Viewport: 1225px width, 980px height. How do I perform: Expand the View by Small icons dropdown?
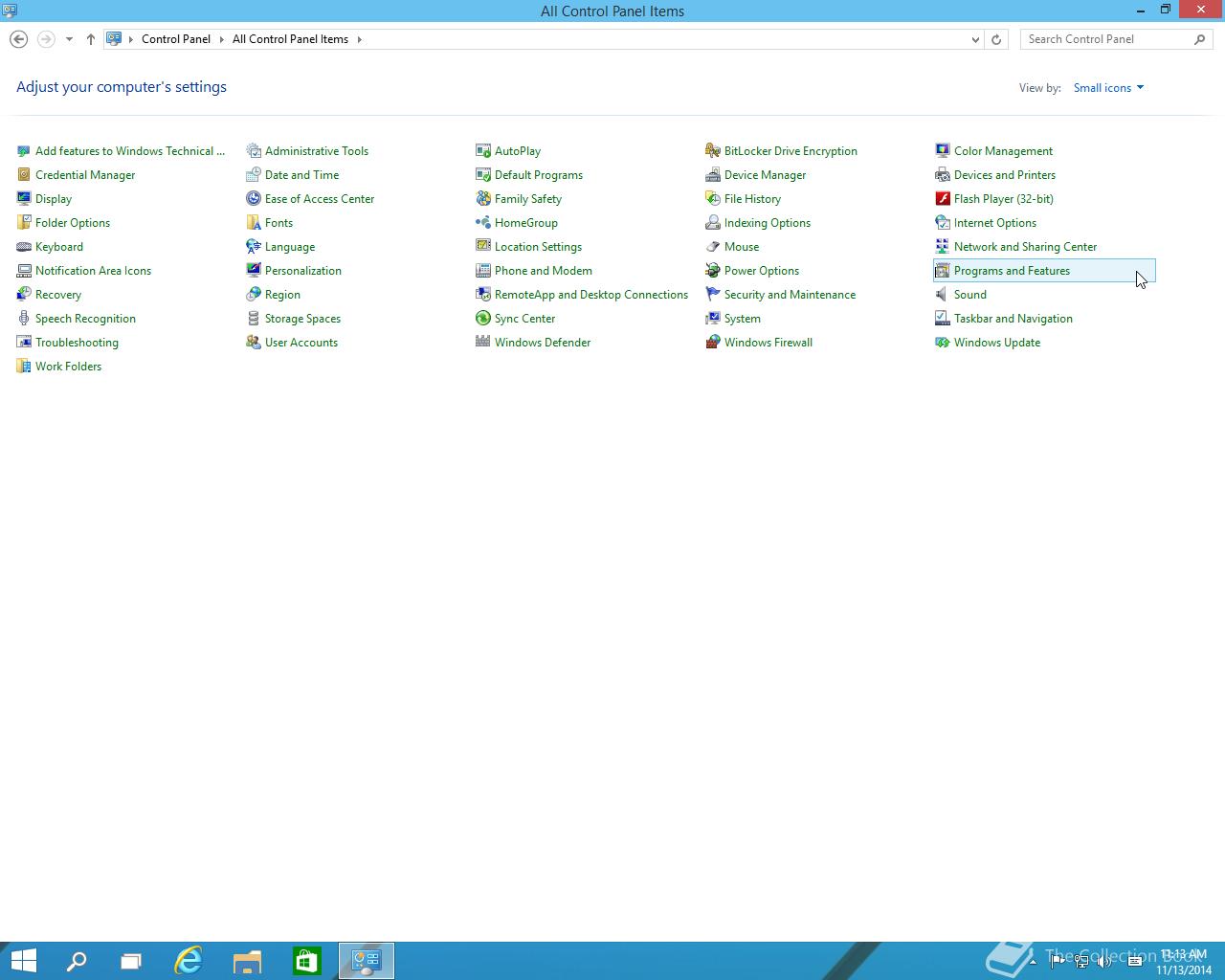1108,88
